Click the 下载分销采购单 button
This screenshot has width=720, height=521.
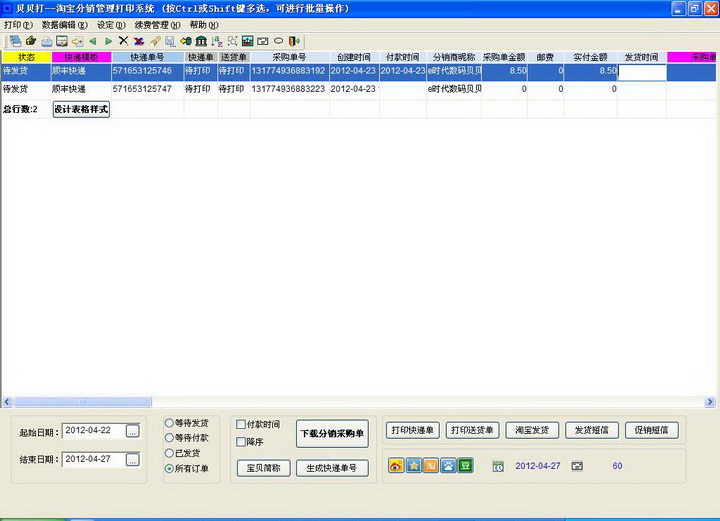point(333,434)
